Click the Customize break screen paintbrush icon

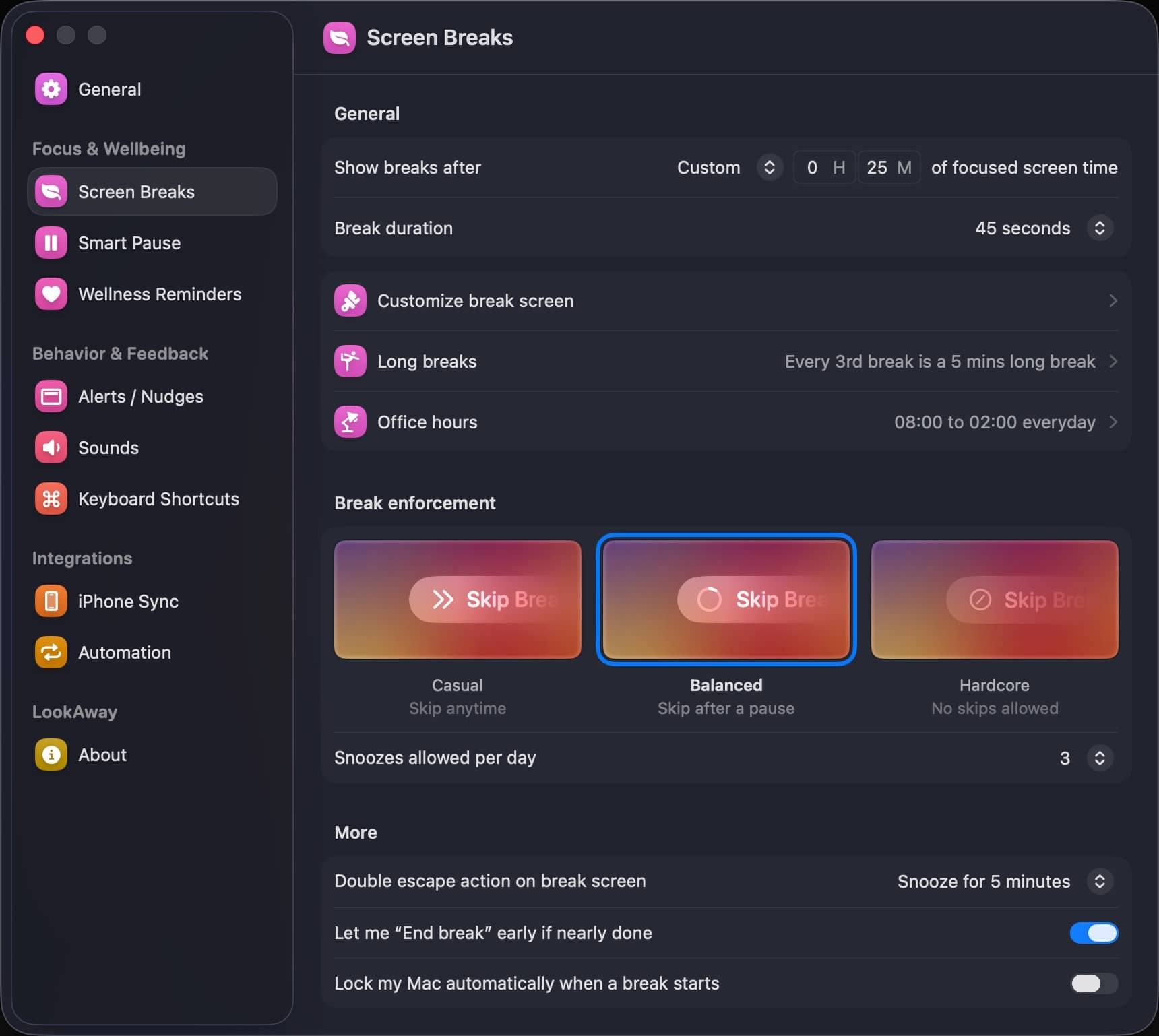(350, 300)
